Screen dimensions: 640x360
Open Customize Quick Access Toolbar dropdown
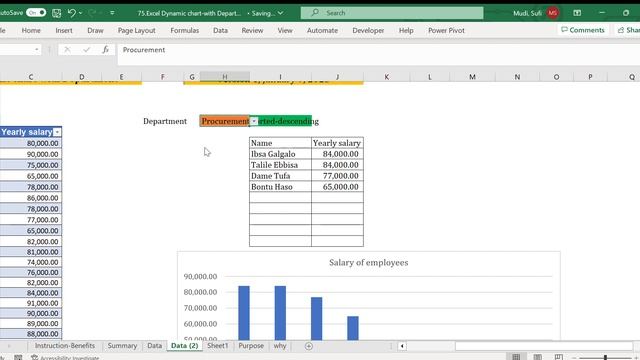click(112, 13)
